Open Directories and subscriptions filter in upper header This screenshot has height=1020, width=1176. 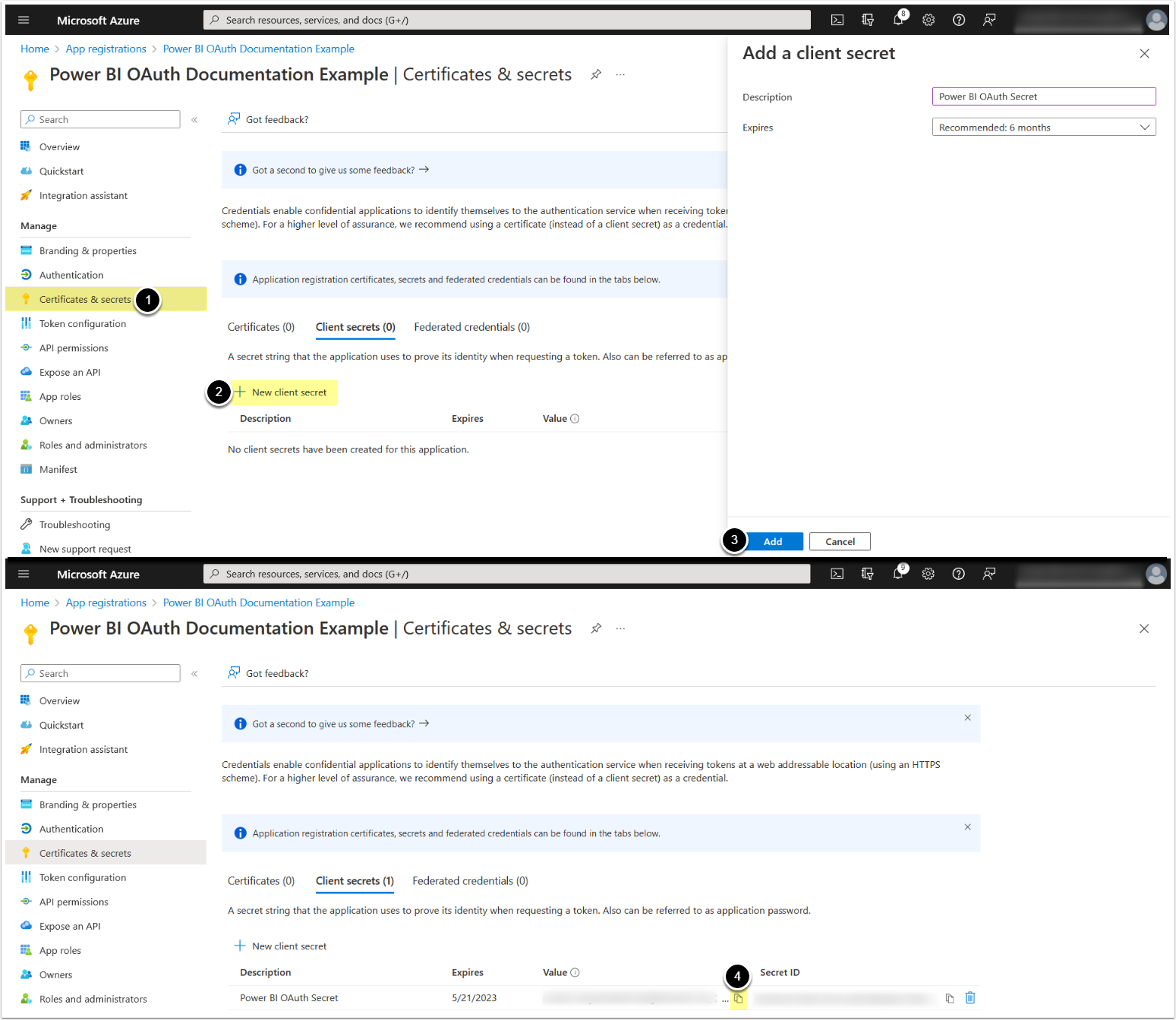pos(868,20)
